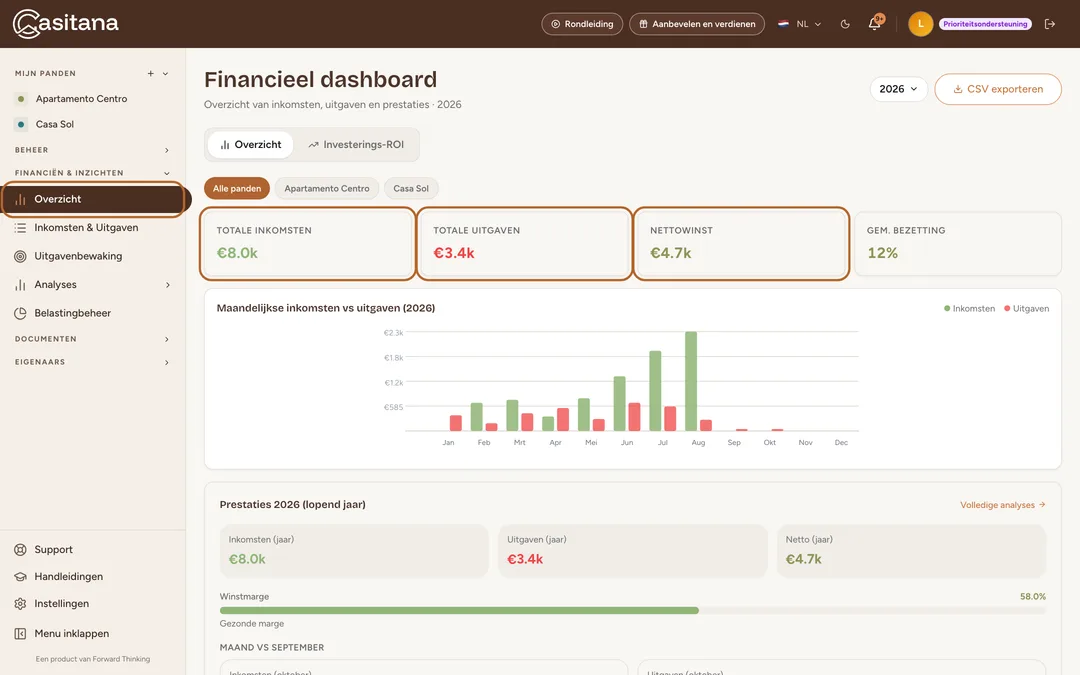Expand the Beheer section
Screen dimensions: 1080x675
pyautogui.click(x=167, y=150)
